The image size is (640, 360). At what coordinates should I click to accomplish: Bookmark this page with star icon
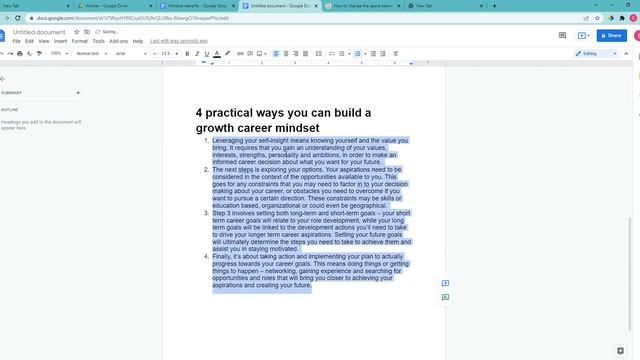pos(597,18)
